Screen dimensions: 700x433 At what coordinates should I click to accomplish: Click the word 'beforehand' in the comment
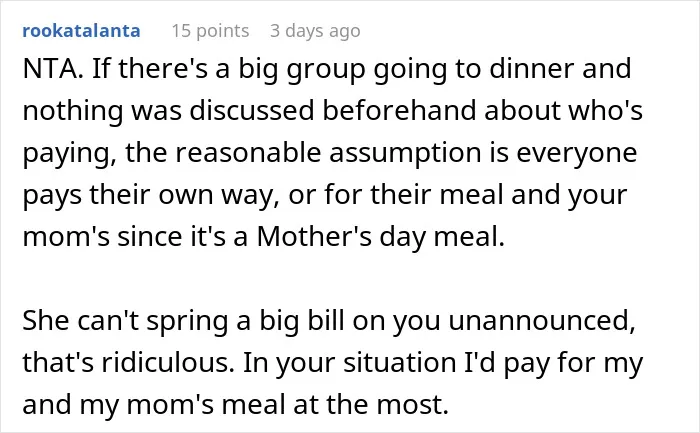(x=399, y=110)
